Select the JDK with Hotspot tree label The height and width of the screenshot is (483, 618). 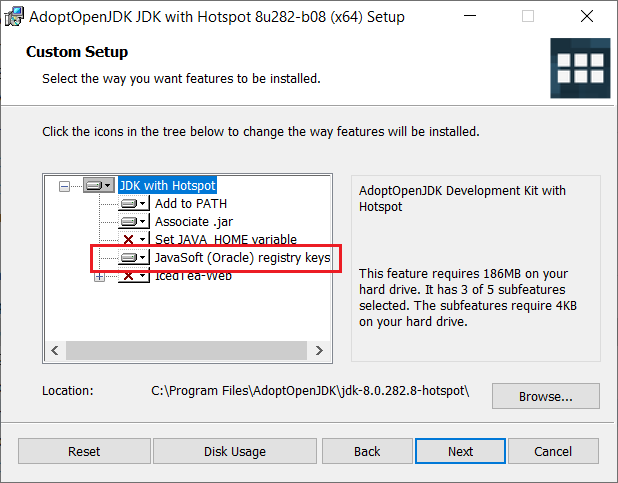[x=168, y=185]
